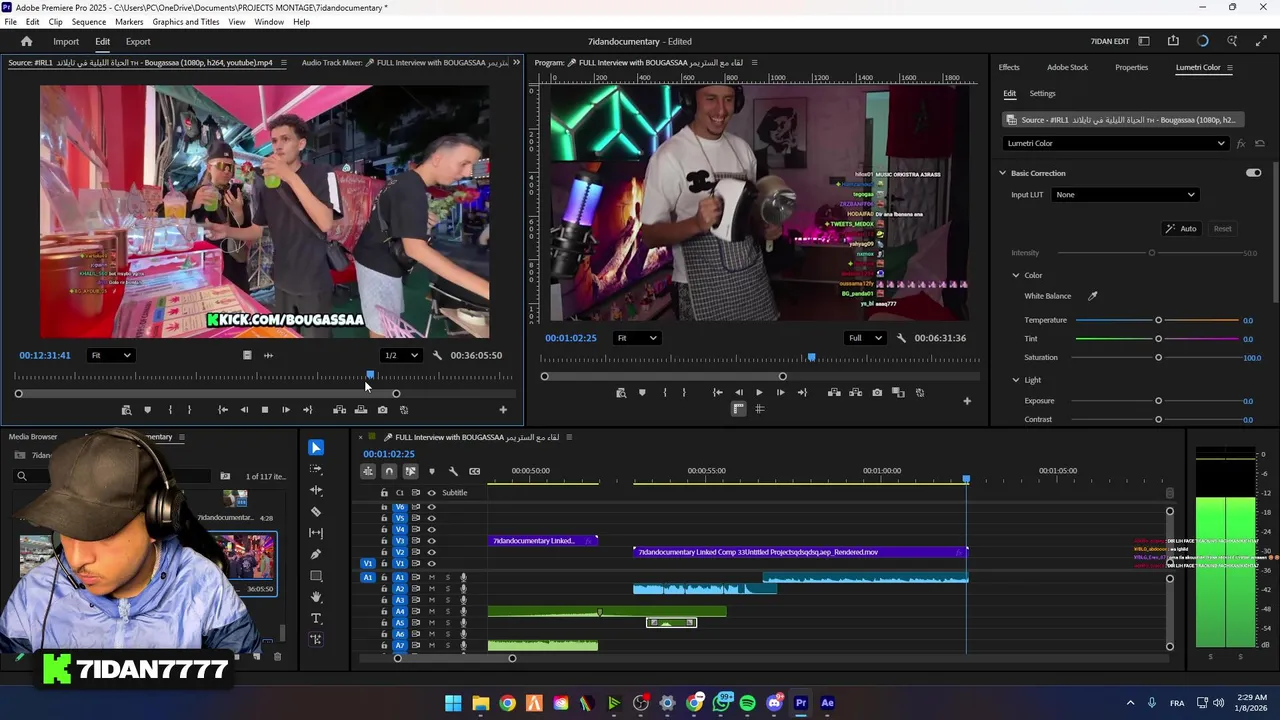Open Program monitor Full resolution dropdown

[866, 338]
